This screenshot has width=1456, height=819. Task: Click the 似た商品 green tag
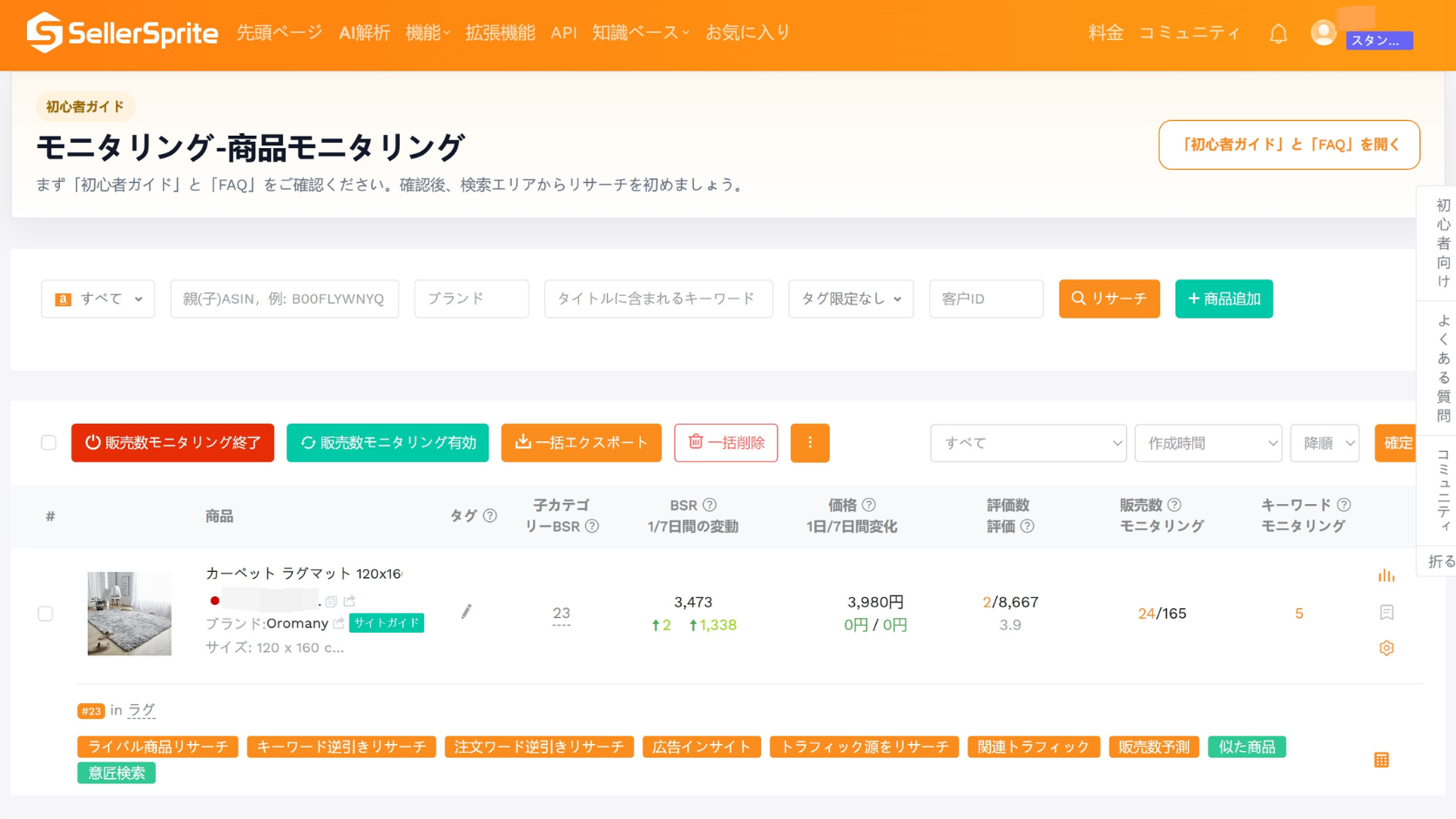[1247, 747]
